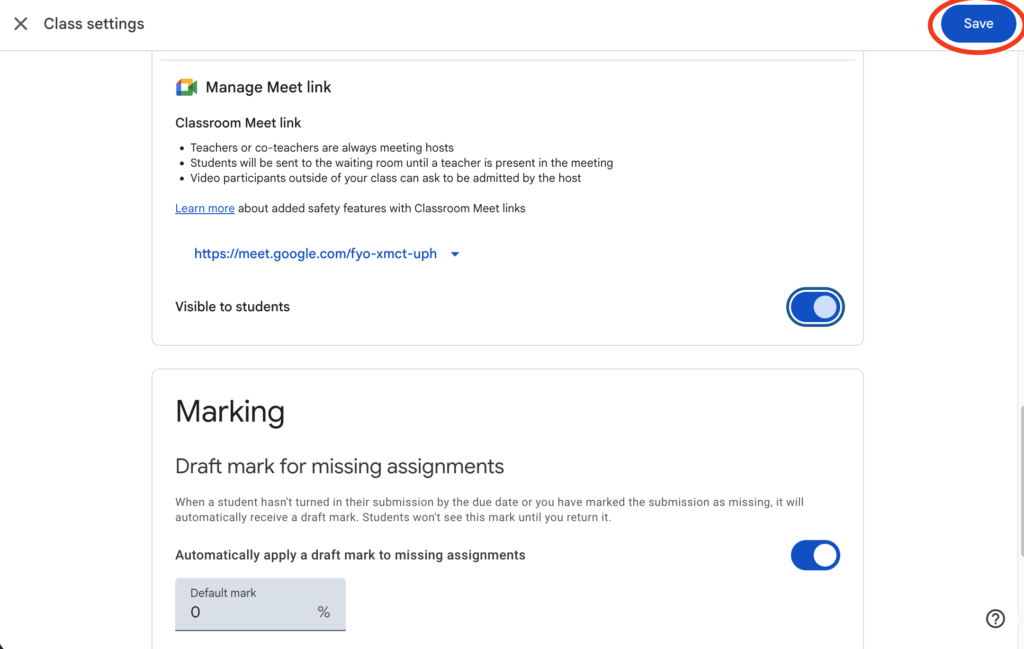Click the Class settings page title
This screenshot has height=649, width=1024.
point(94,24)
